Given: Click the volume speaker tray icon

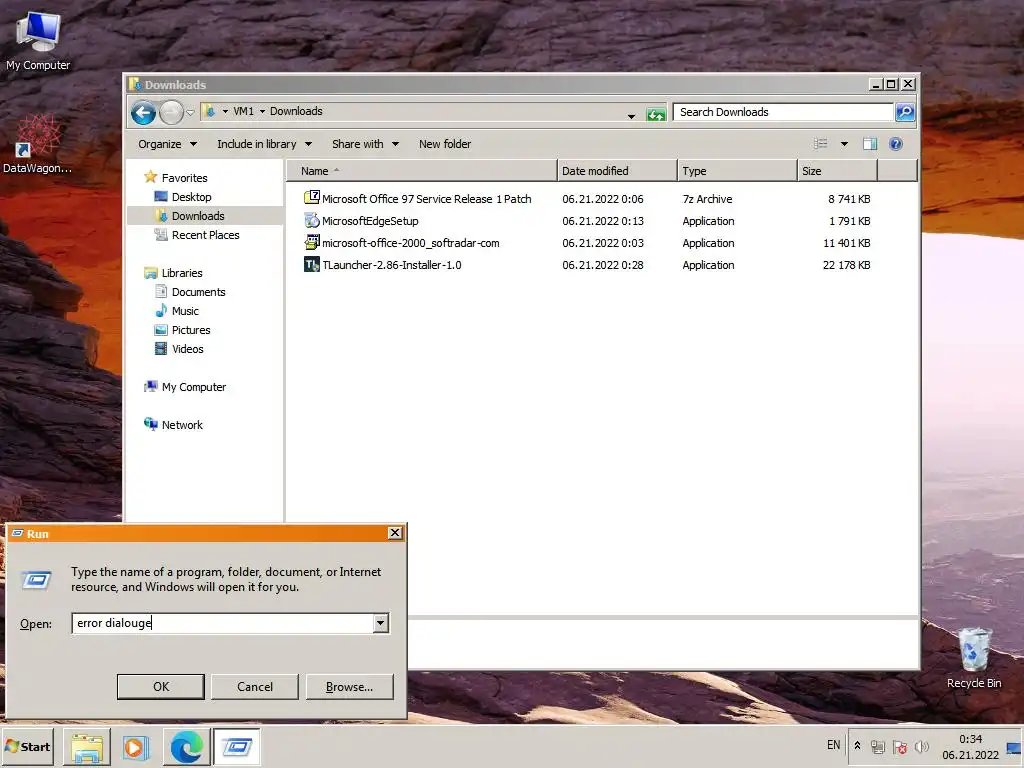Looking at the screenshot, I should [x=921, y=746].
